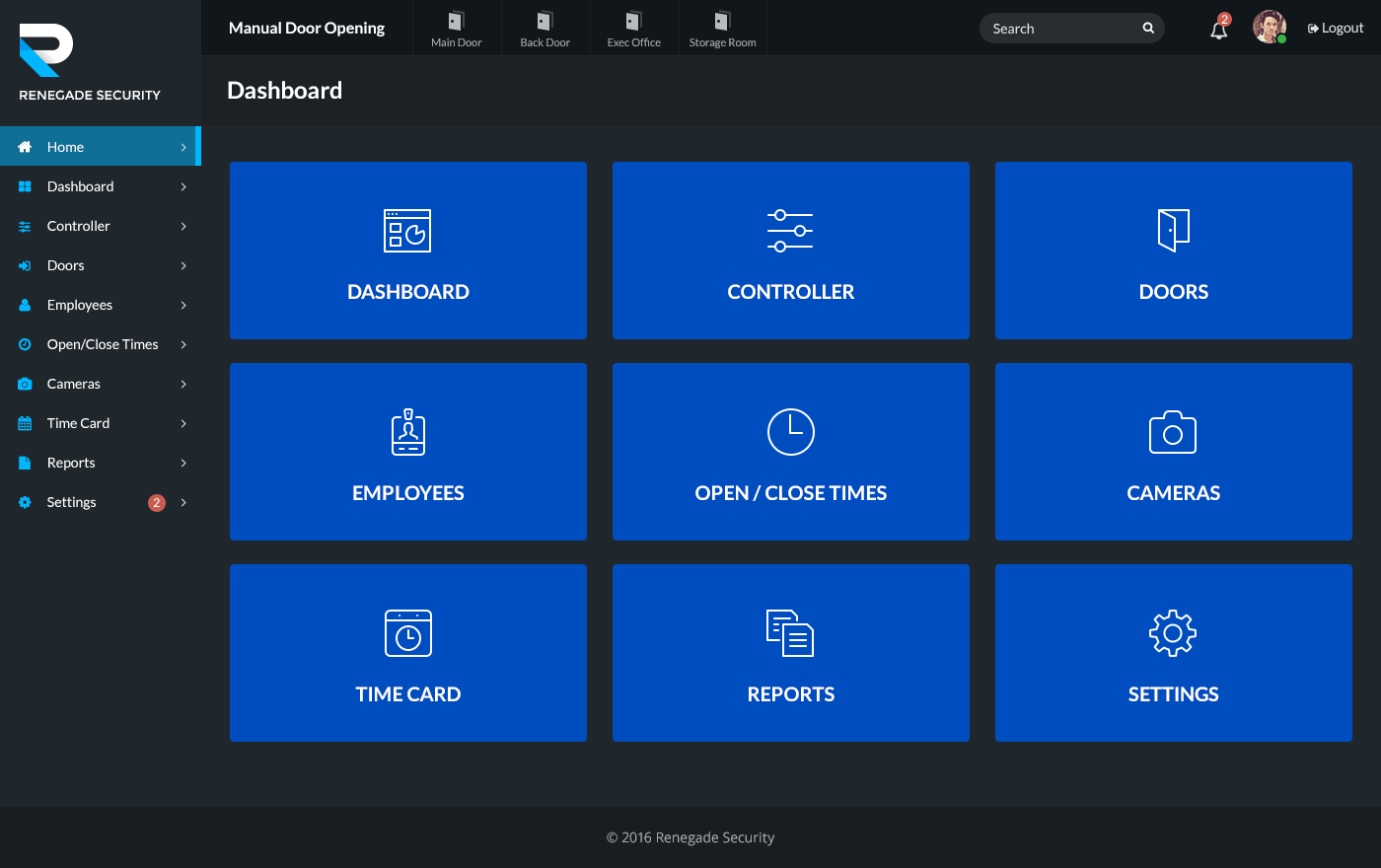This screenshot has width=1381, height=868.
Task: Select the Time Card calendar icon in sidebar
Action: click(x=24, y=423)
